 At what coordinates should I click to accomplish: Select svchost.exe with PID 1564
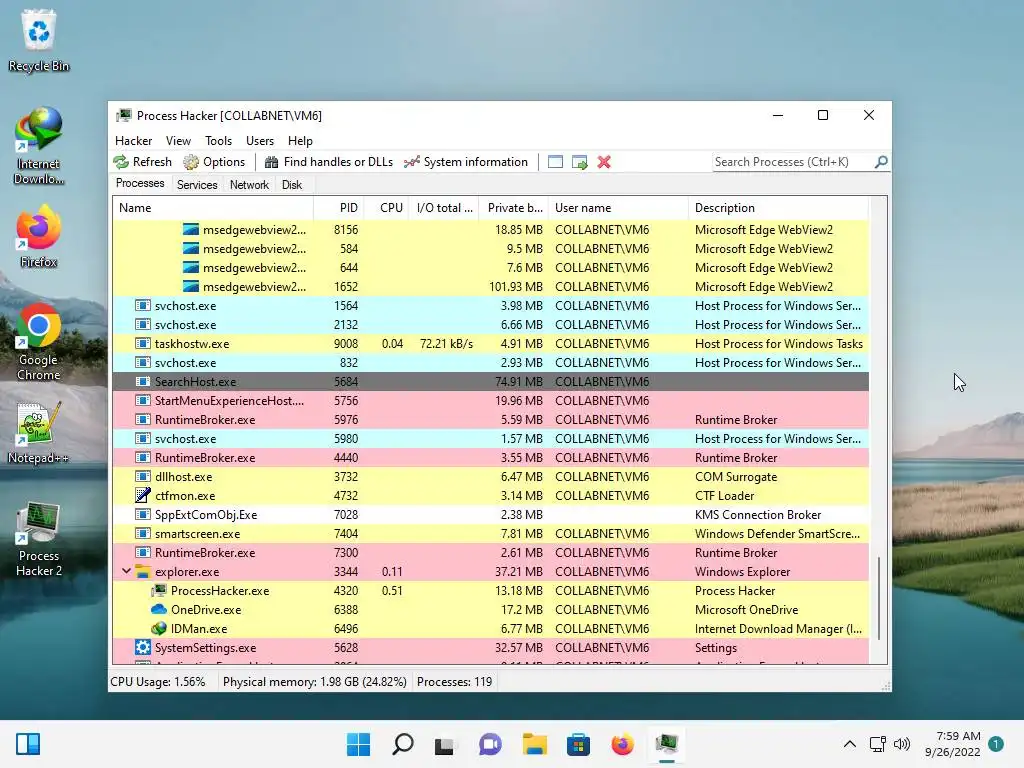[490, 306]
